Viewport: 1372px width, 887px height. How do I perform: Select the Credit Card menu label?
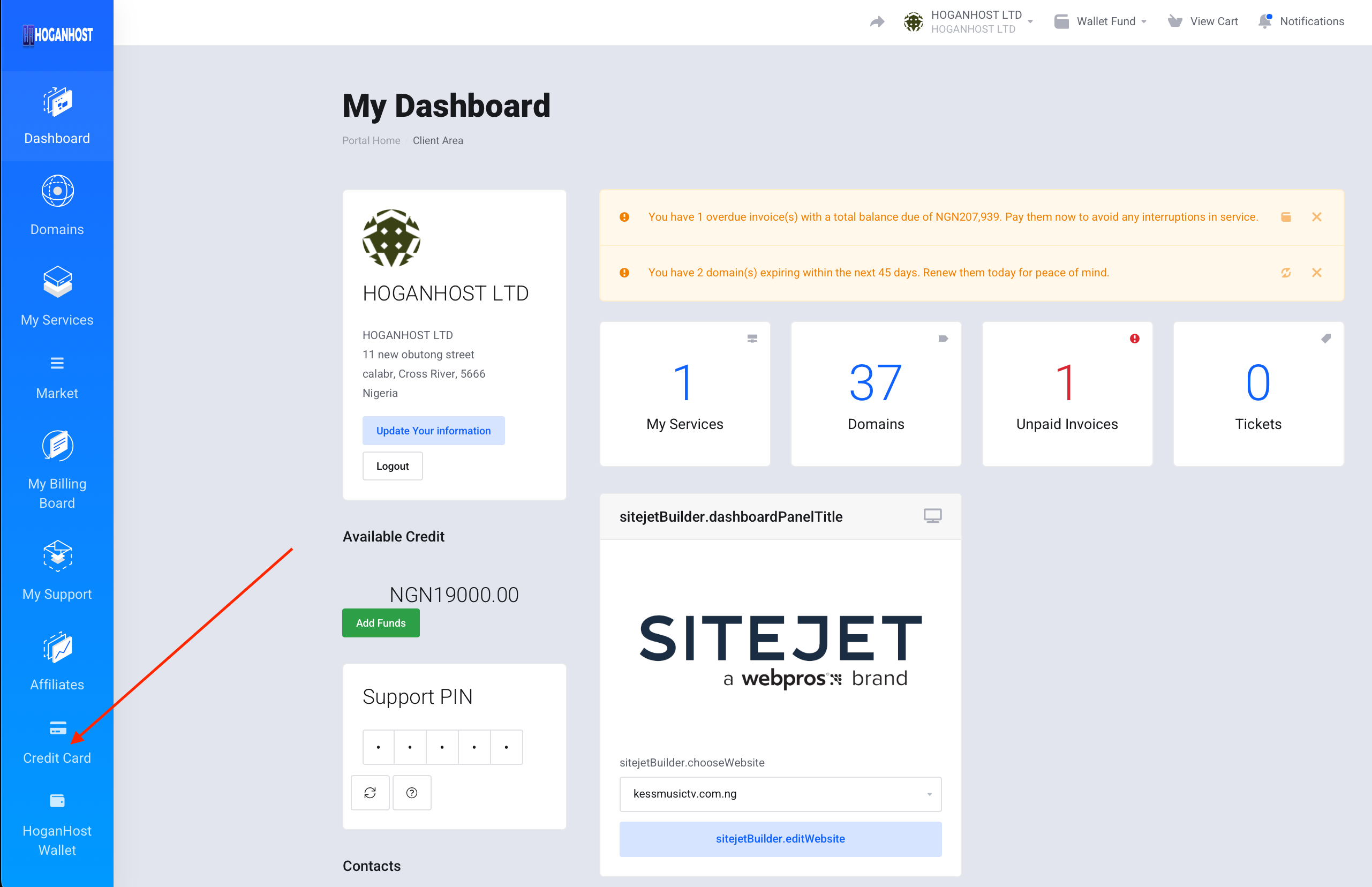[x=57, y=758]
